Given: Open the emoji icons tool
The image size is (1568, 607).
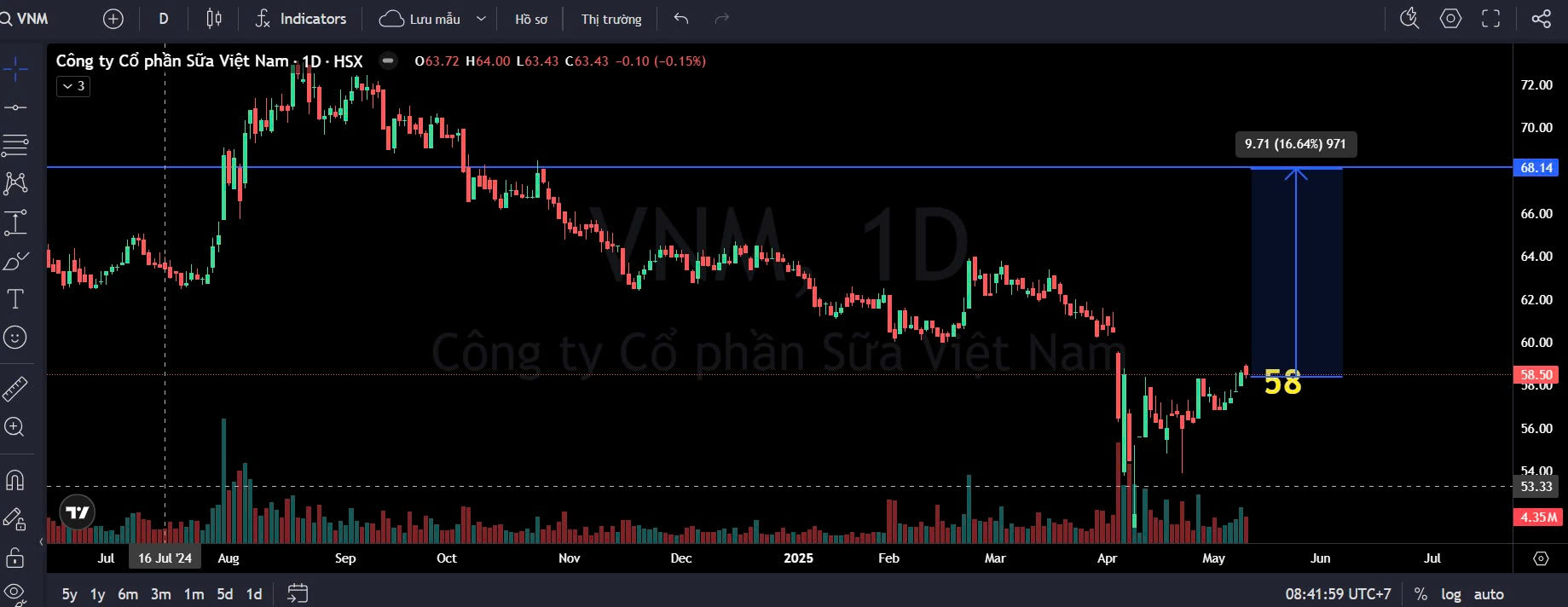Looking at the screenshot, I should 15,338.
